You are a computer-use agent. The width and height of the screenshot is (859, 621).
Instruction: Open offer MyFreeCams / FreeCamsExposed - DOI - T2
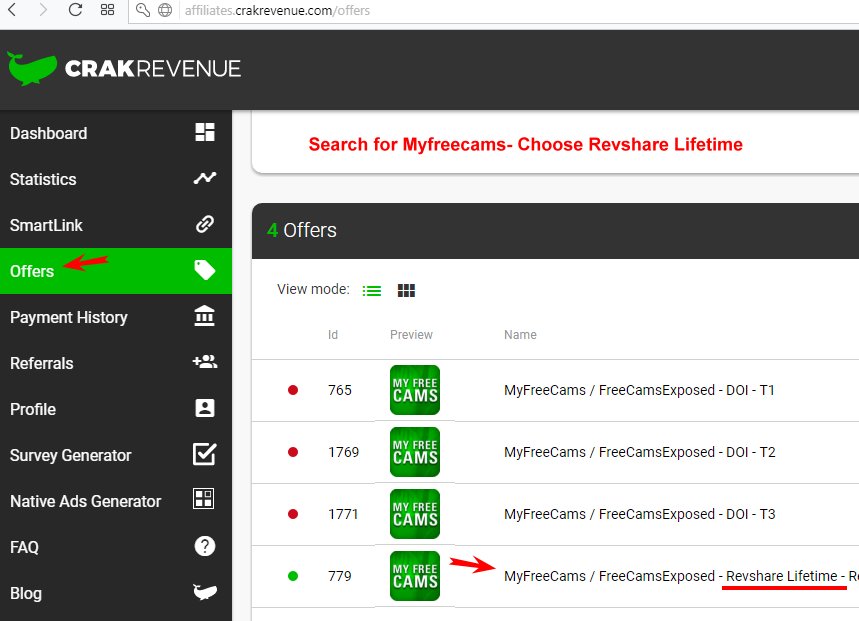(640, 452)
